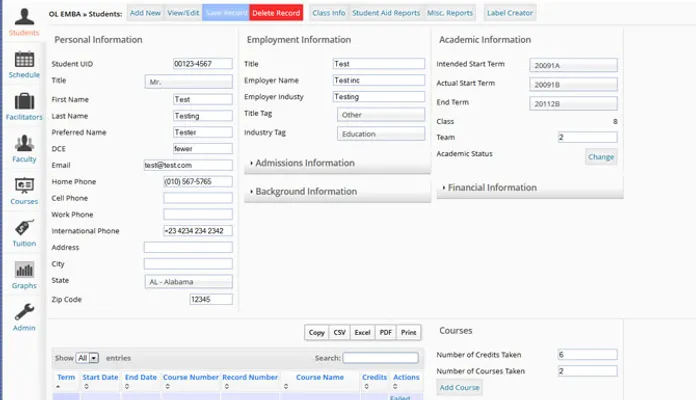Image resolution: width=696 pixels, height=400 pixels.
Task: Open the Student Aid Reports tab
Action: (x=386, y=13)
